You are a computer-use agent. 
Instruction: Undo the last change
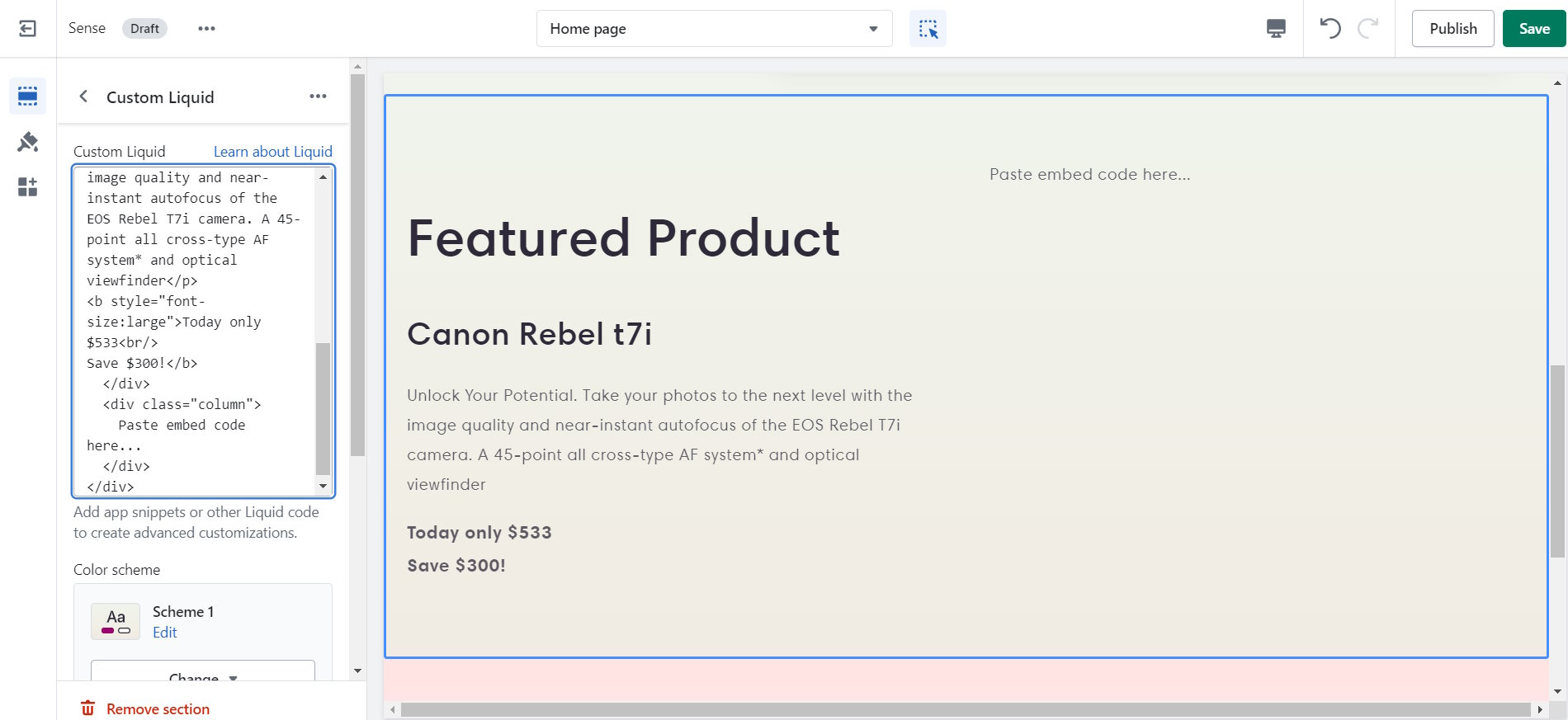[x=1329, y=28]
